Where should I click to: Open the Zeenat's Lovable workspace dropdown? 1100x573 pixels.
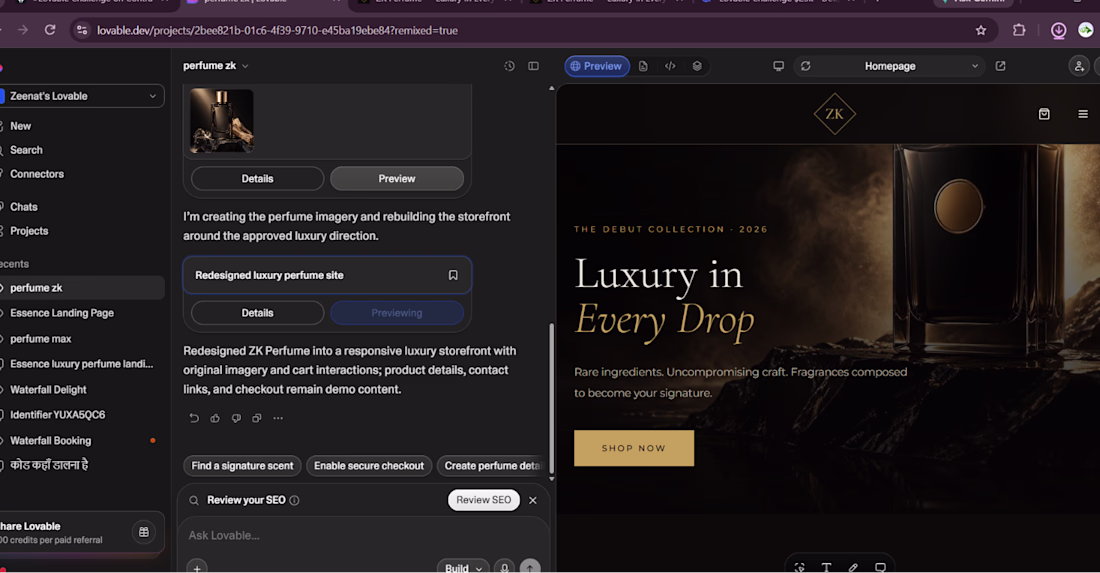pyautogui.click(x=81, y=96)
